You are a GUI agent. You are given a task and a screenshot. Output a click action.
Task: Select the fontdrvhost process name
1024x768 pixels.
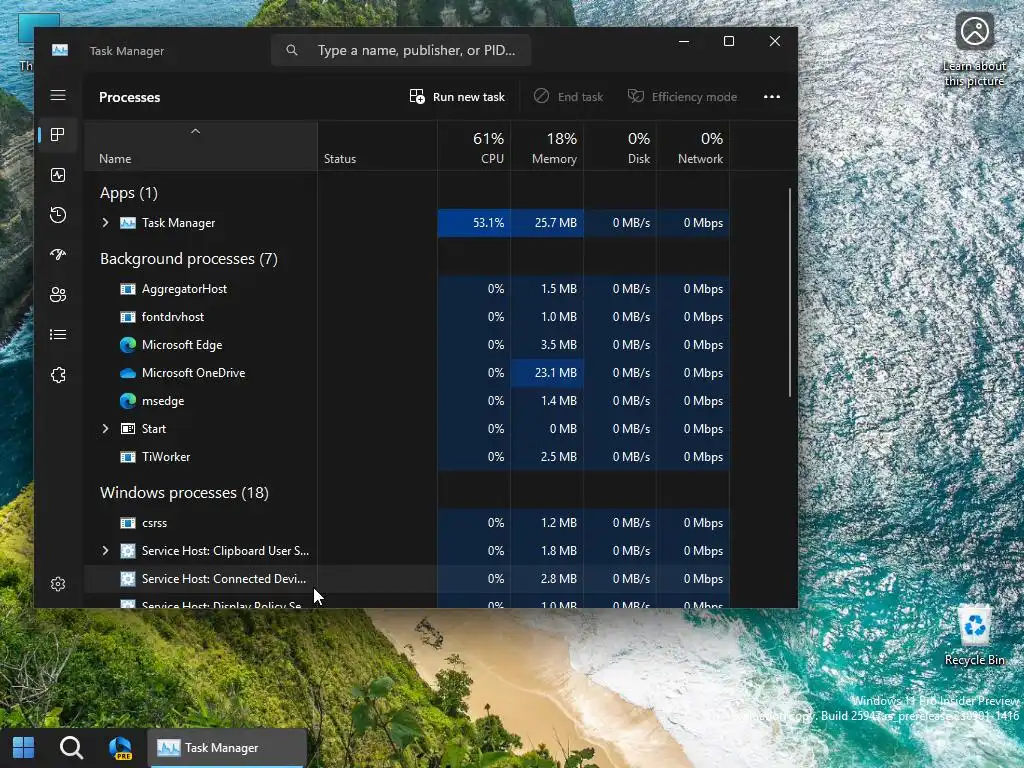(172, 317)
